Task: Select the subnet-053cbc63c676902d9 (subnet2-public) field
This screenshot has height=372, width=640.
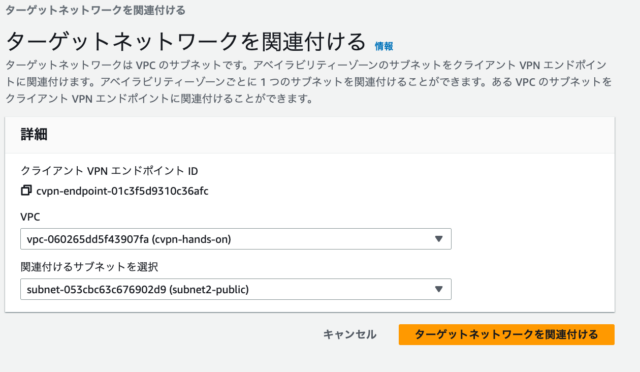Action: [x=236, y=289]
